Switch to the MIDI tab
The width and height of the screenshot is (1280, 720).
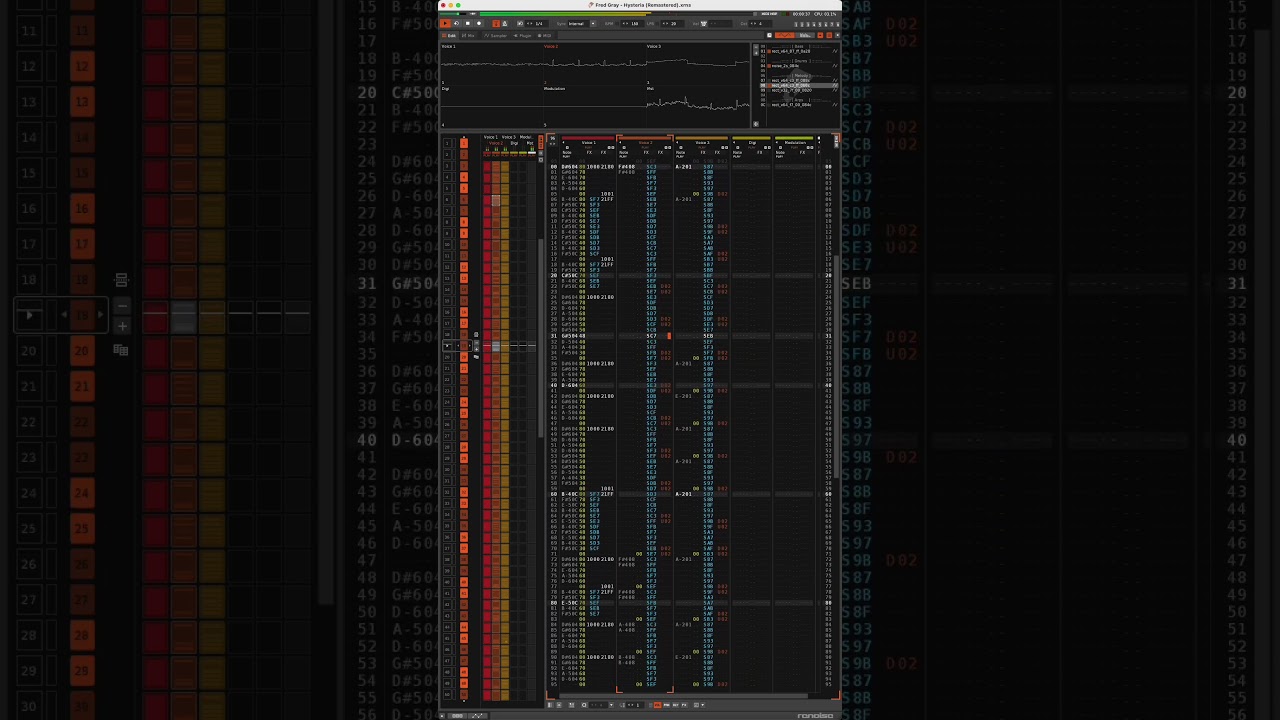click(545, 36)
